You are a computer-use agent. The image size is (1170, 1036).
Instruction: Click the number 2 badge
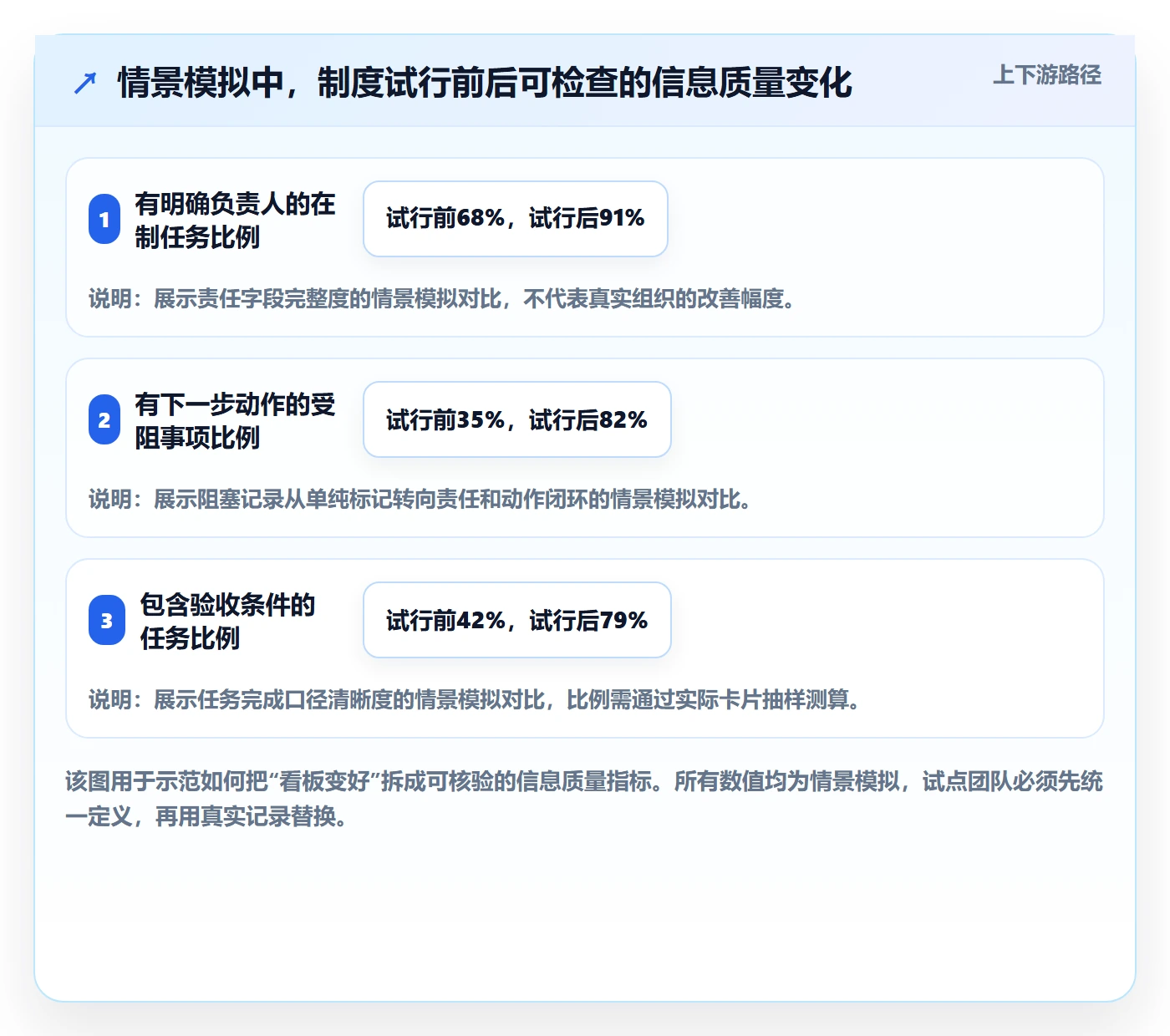[x=104, y=419]
